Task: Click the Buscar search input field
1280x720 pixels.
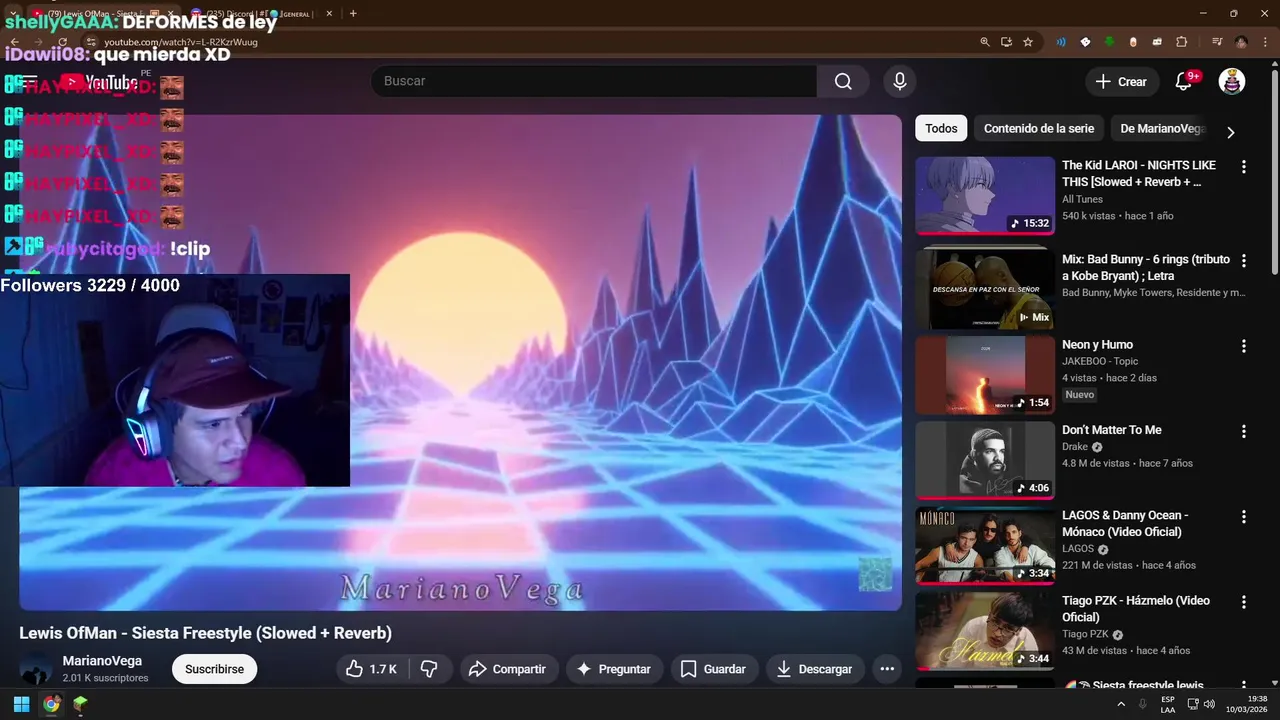Action: pyautogui.click(x=594, y=81)
